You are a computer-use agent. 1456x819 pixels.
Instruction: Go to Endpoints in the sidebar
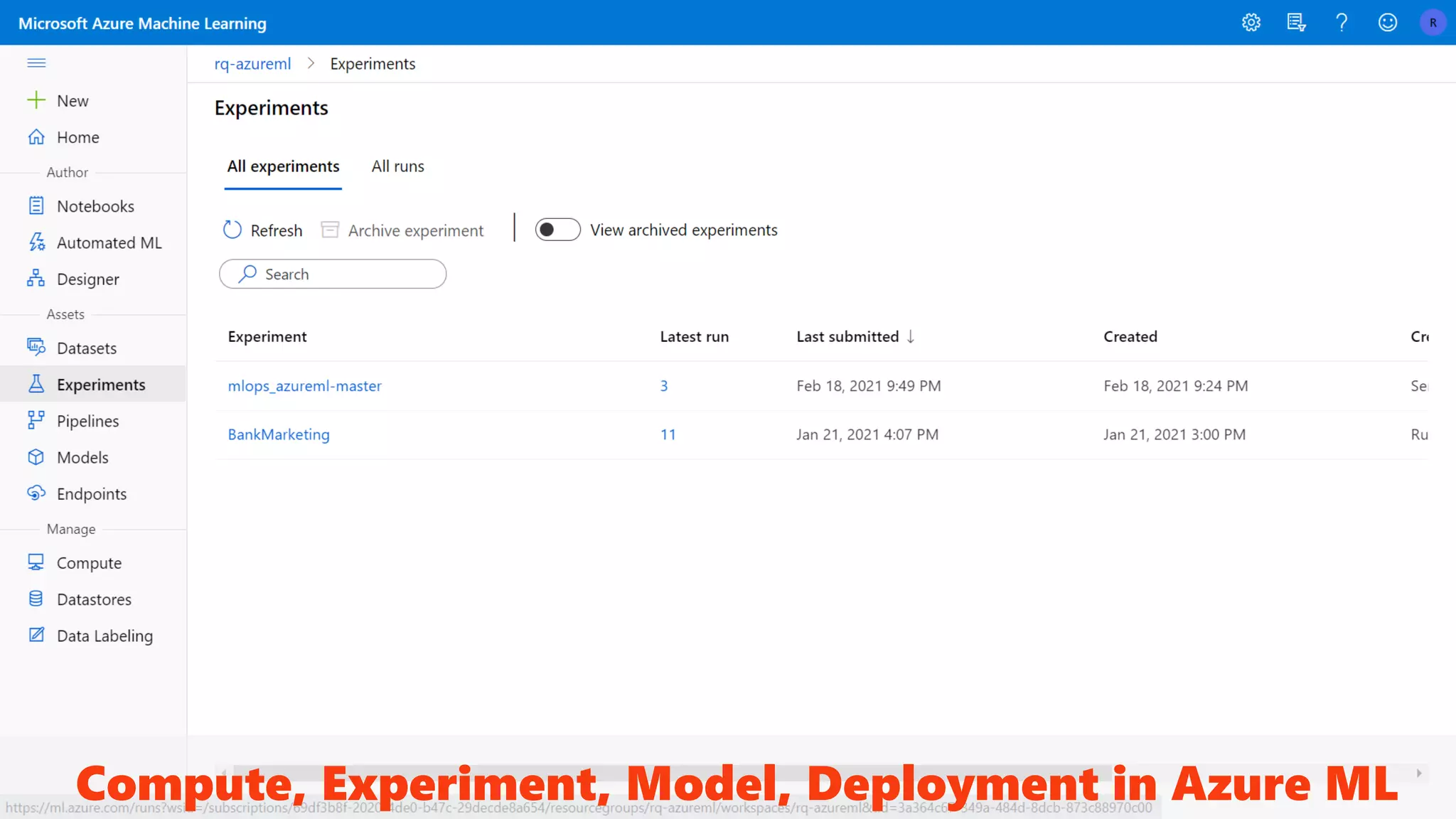pyautogui.click(x=93, y=493)
